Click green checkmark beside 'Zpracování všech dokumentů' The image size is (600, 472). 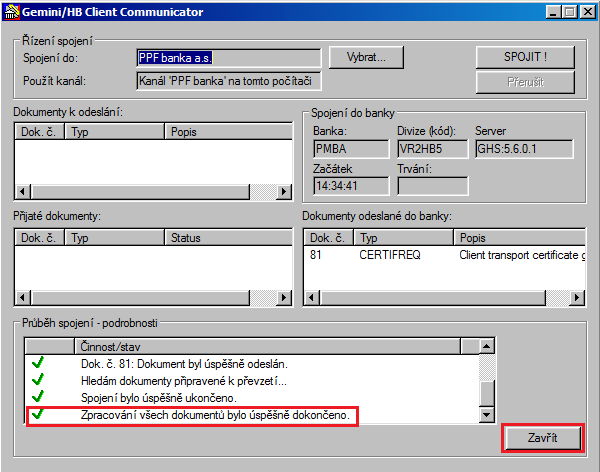tap(38, 413)
